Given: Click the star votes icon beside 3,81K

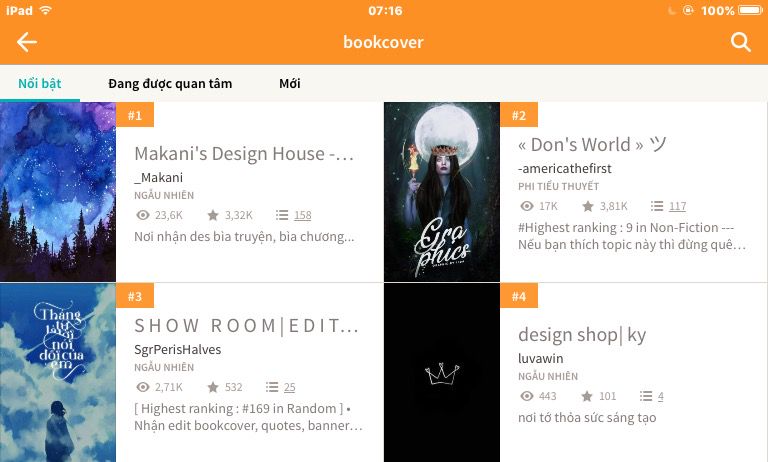Looking at the screenshot, I should pyautogui.click(x=588, y=206).
